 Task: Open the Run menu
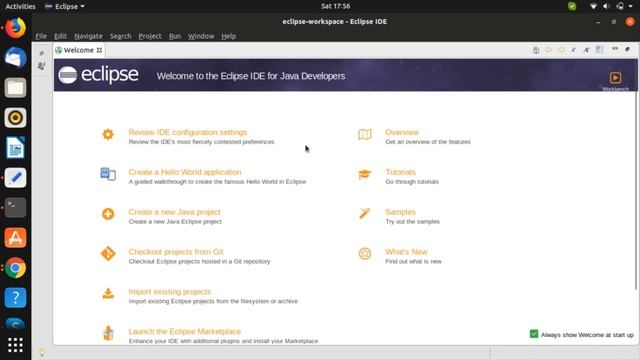(x=175, y=36)
